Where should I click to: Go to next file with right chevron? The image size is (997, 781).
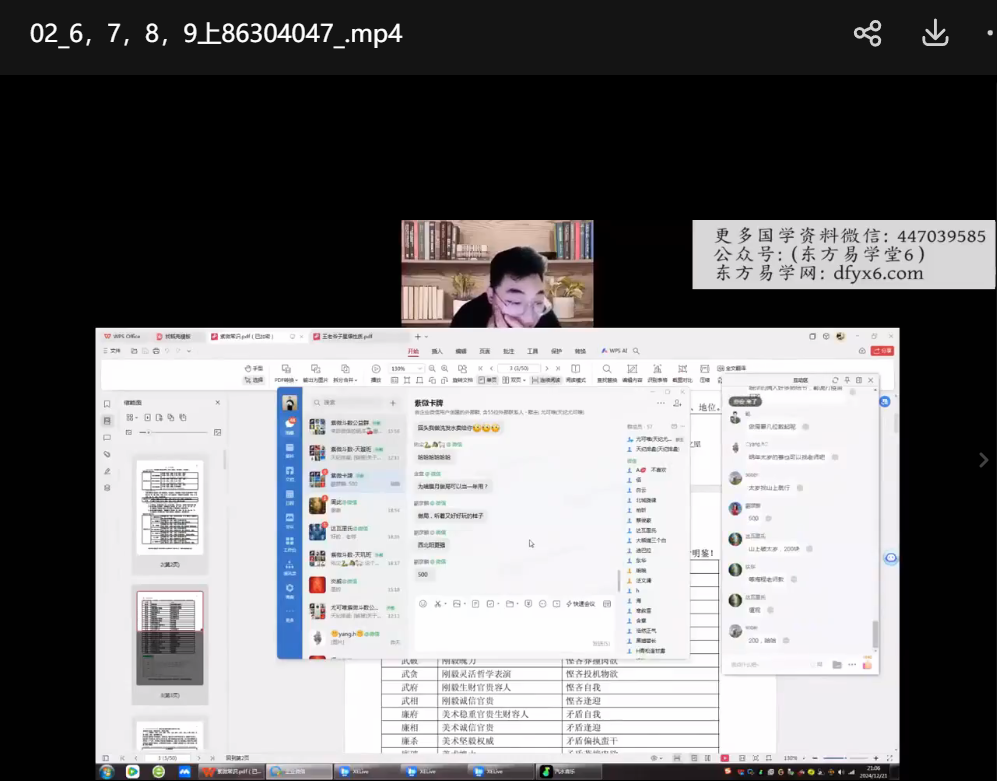pos(981,459)
